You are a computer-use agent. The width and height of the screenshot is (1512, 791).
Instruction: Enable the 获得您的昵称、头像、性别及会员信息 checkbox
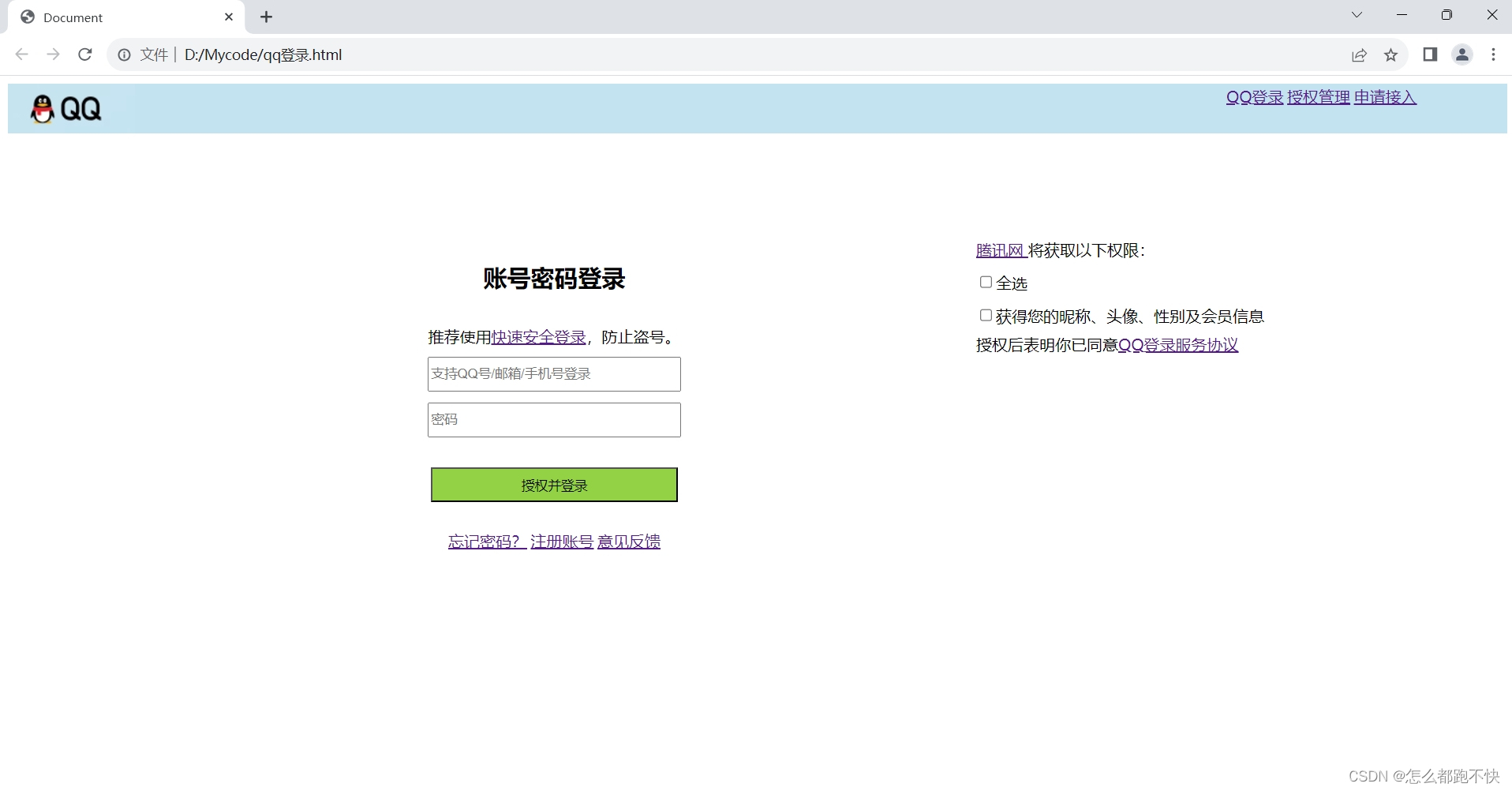point(986,315)
